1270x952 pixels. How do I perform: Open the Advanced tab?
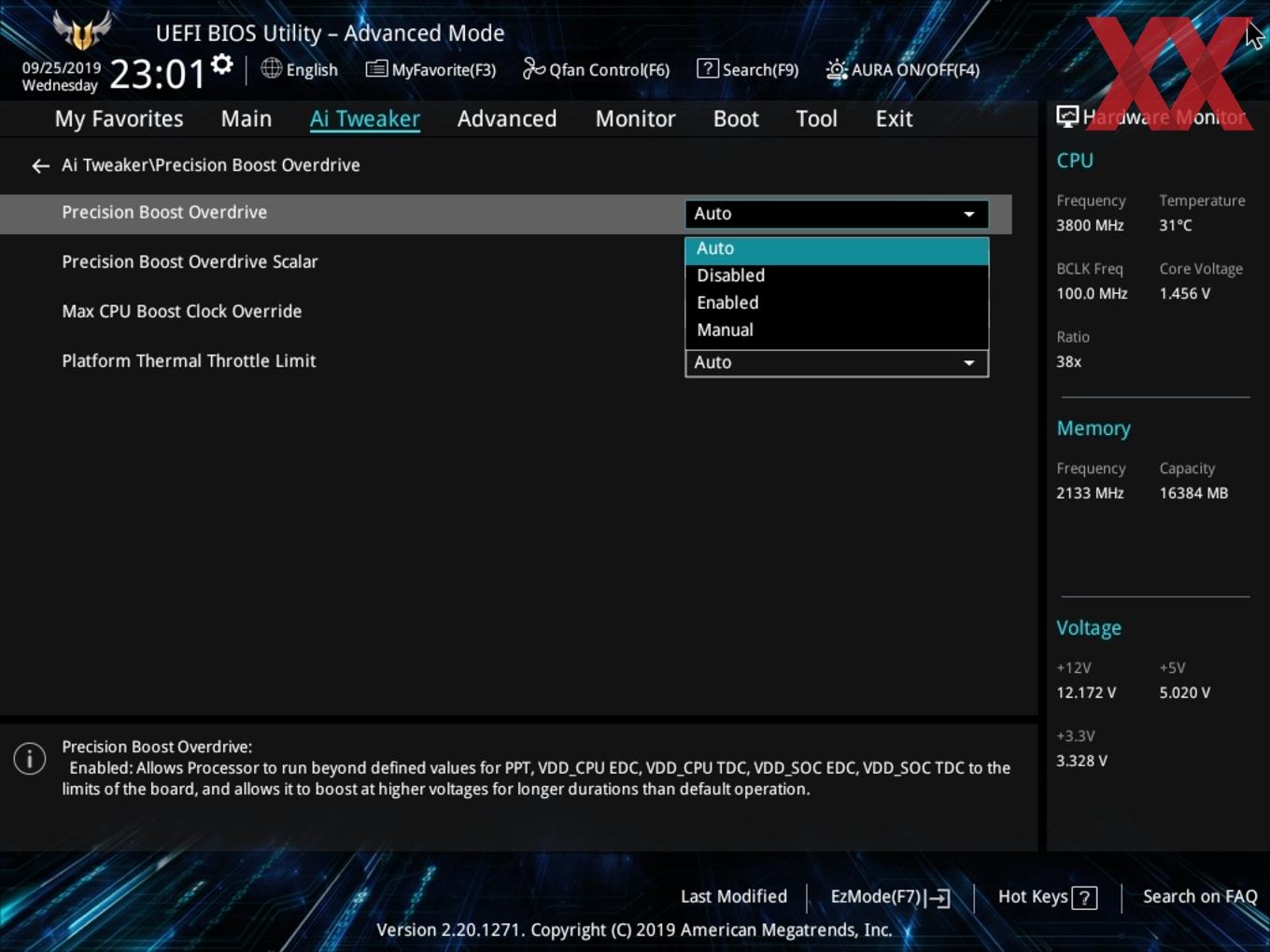click(507, 119)
